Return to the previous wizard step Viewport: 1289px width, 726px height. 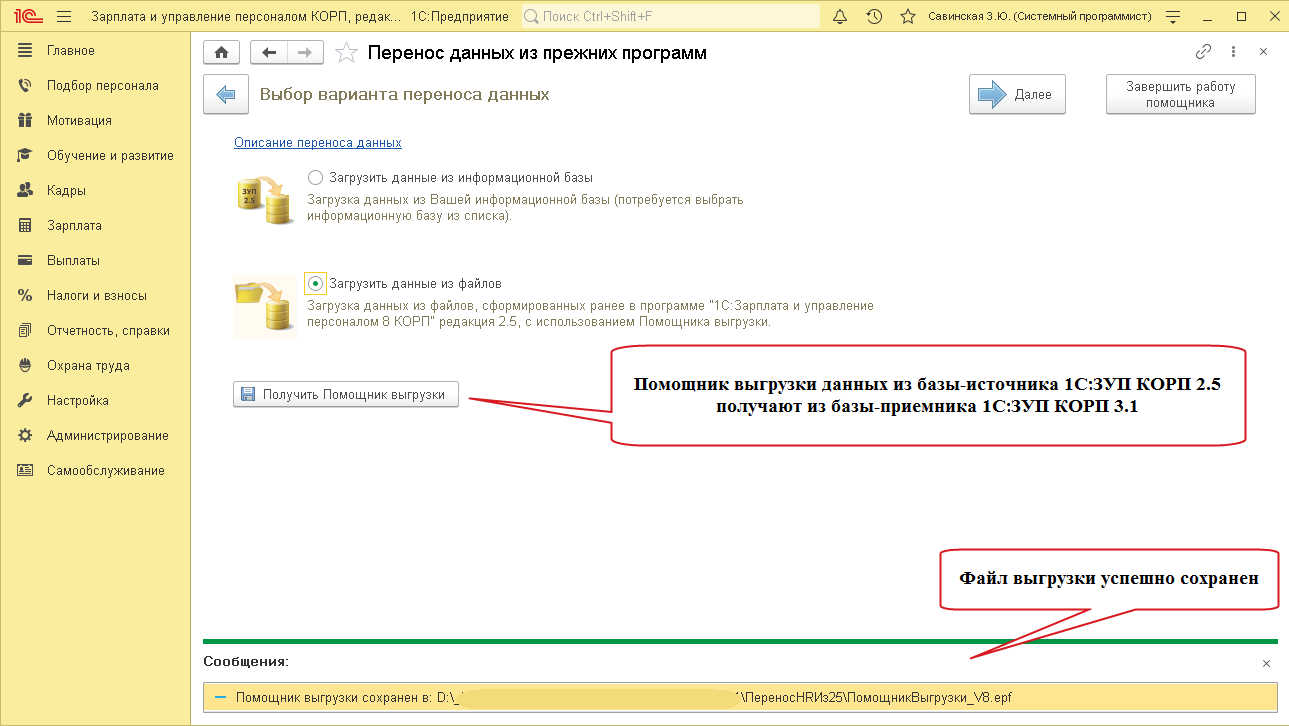coord(226,95)
